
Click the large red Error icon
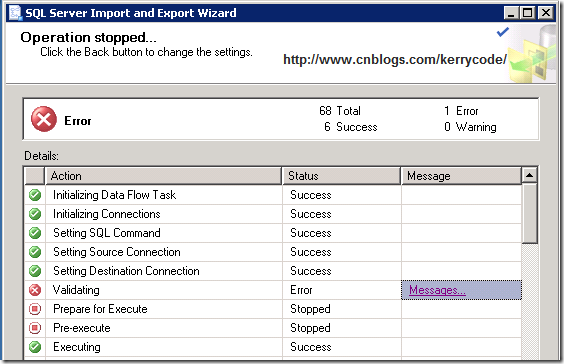[x=44, y=119]
